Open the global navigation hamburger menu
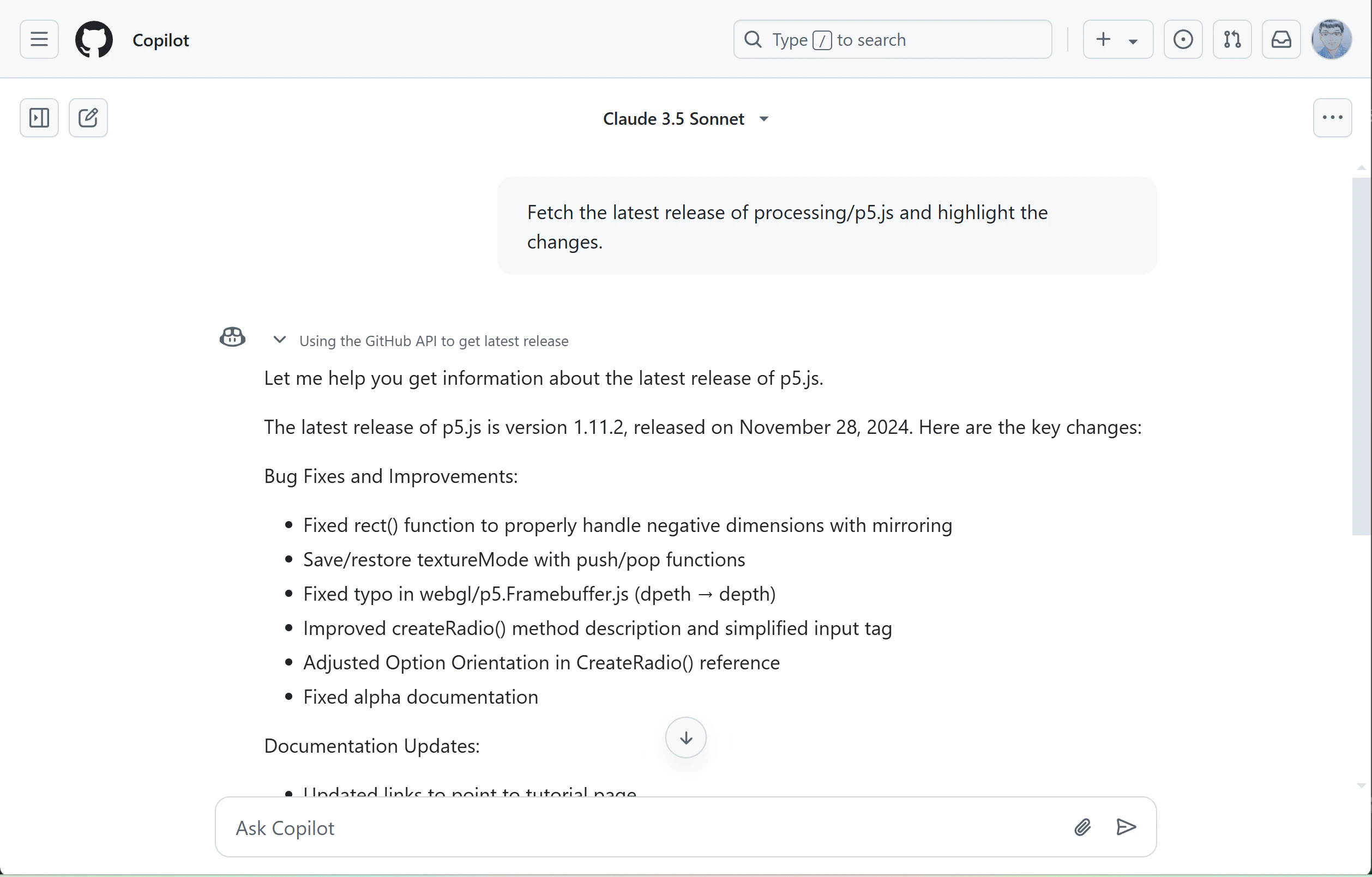This screenshot has height=877, width=1372. (39, 39)
